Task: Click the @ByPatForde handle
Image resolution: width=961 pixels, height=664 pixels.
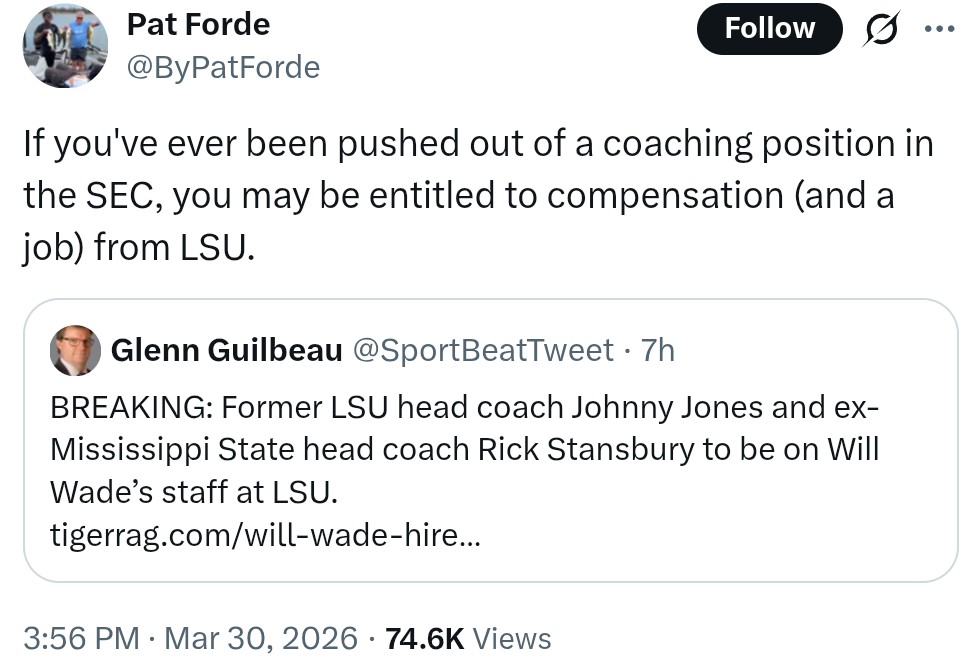Action: (223, 67)
